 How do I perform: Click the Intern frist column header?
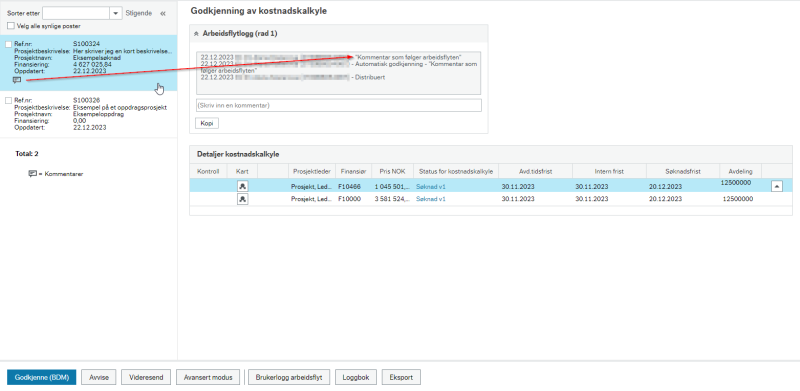[609, 172]
